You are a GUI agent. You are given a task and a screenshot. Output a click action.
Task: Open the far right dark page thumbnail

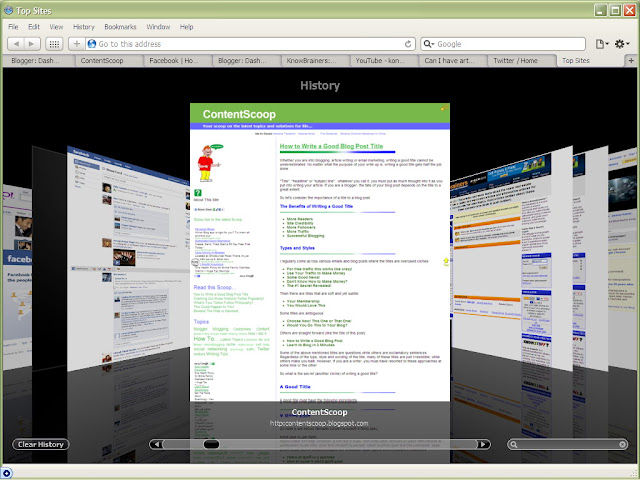pos(622,261)
